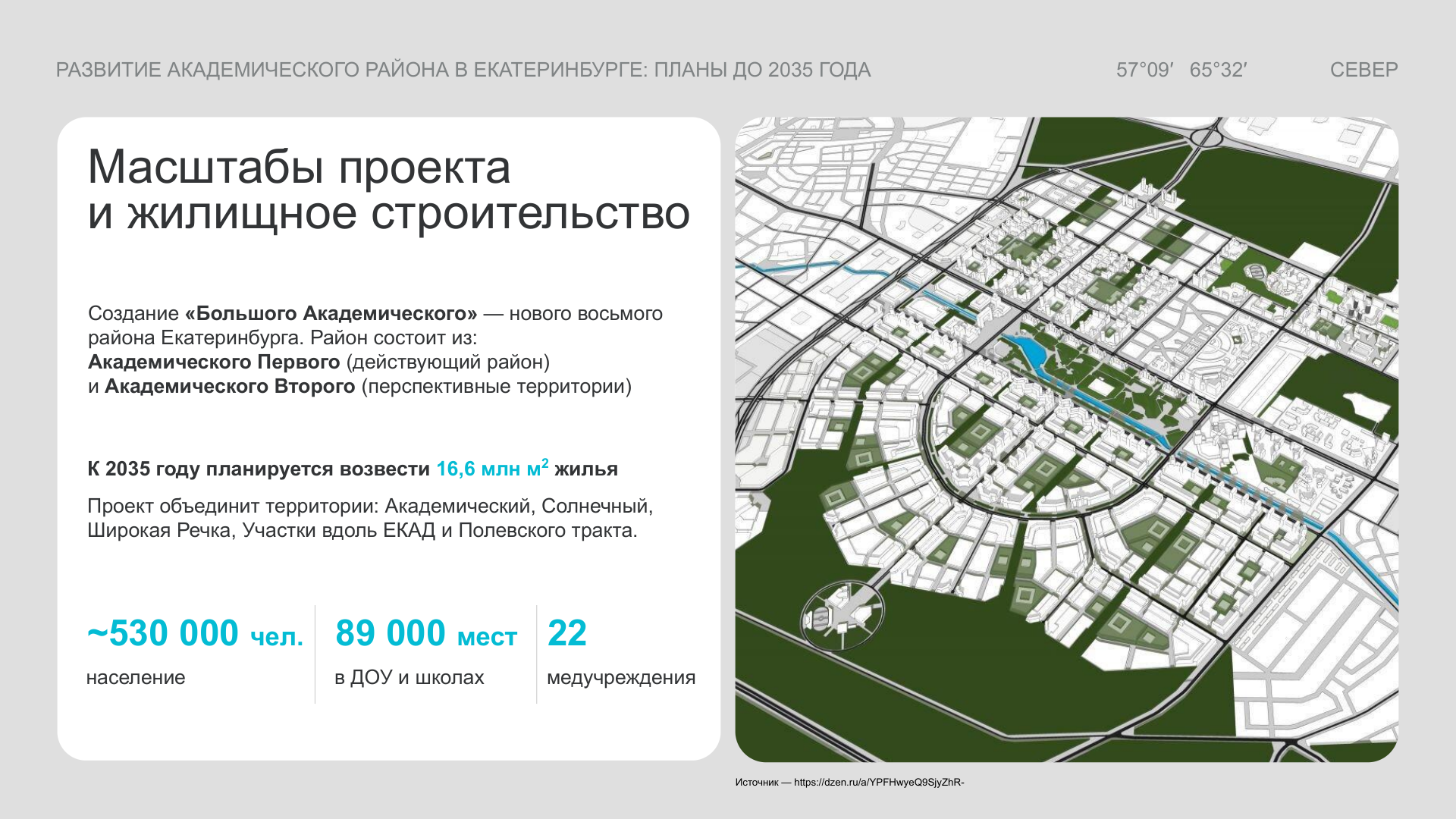The width and height of the screenshot is (1456, 819).
Task: Click the heading Масштабы проекта
Action: [300, 167]
